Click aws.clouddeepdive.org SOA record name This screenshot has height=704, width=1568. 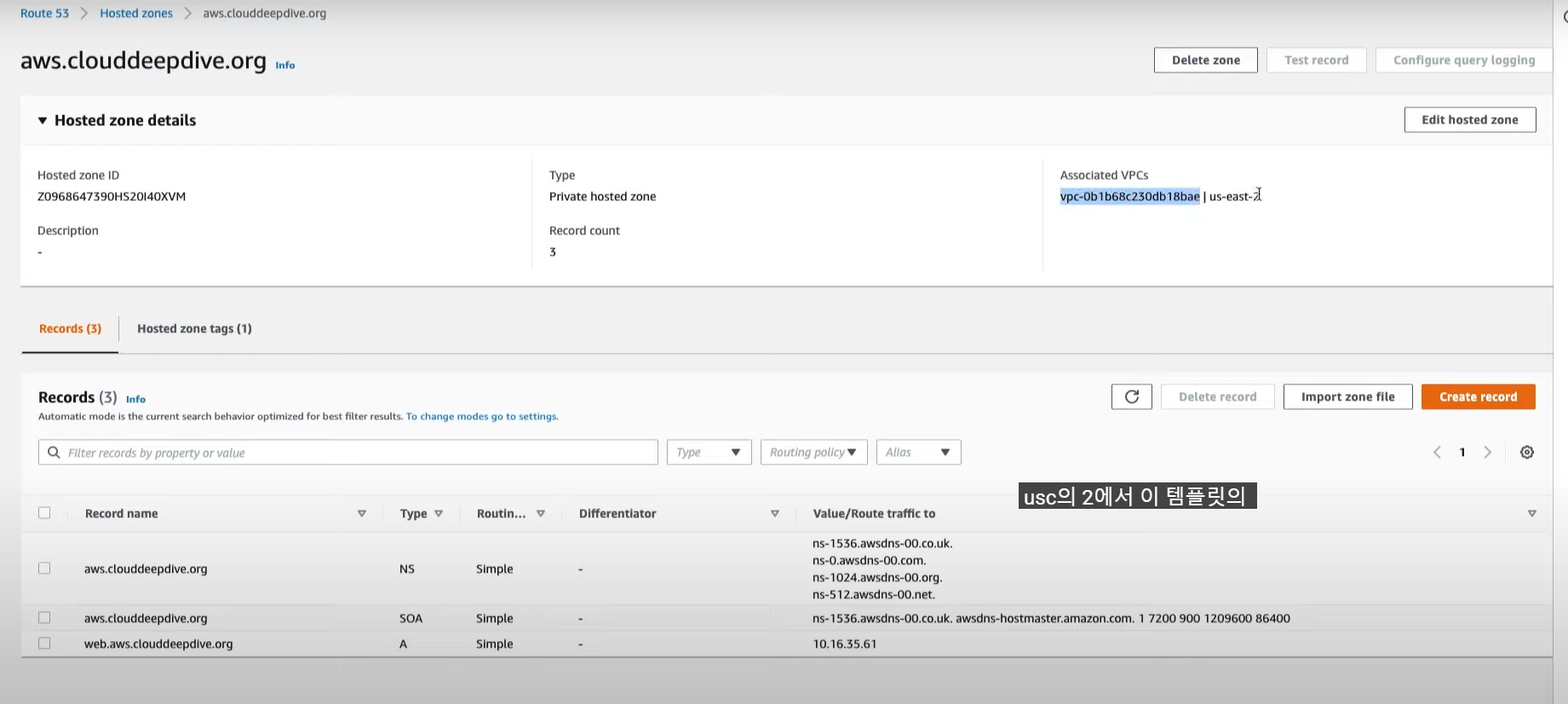coord(146,619)
